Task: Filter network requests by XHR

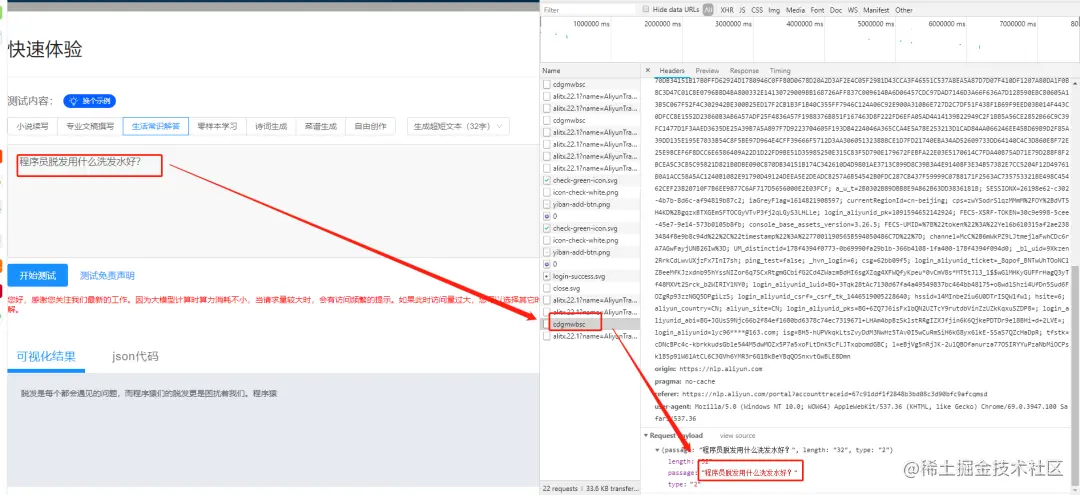Action: [x=727, y=10]
